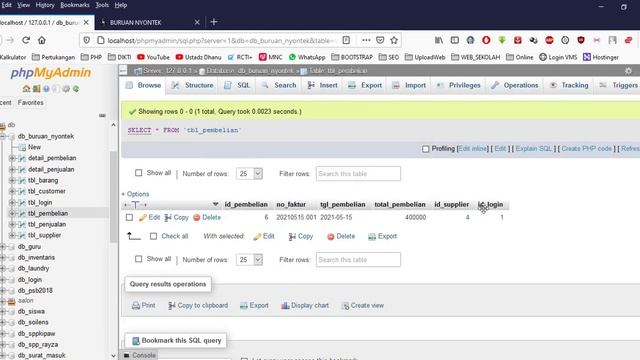640x360 pixels.
Task: Click the navigation panel scrollbar down arrow
Action: 113,356
